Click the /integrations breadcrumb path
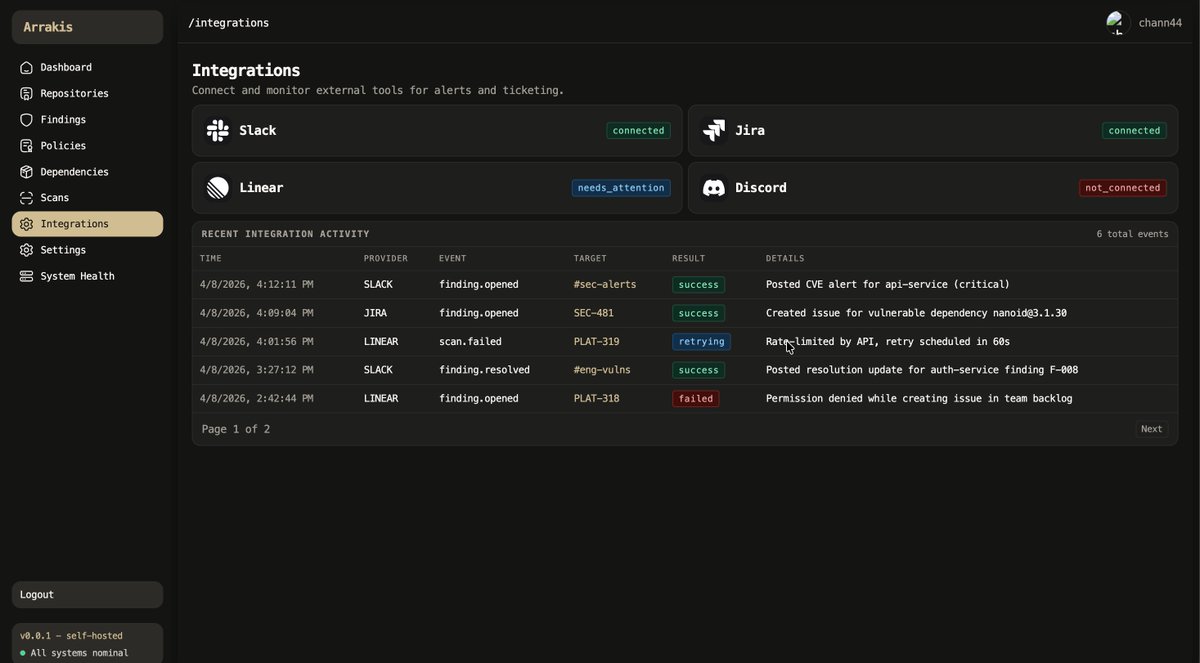The width and height of the screenshot is (1200, 663). 229,23
